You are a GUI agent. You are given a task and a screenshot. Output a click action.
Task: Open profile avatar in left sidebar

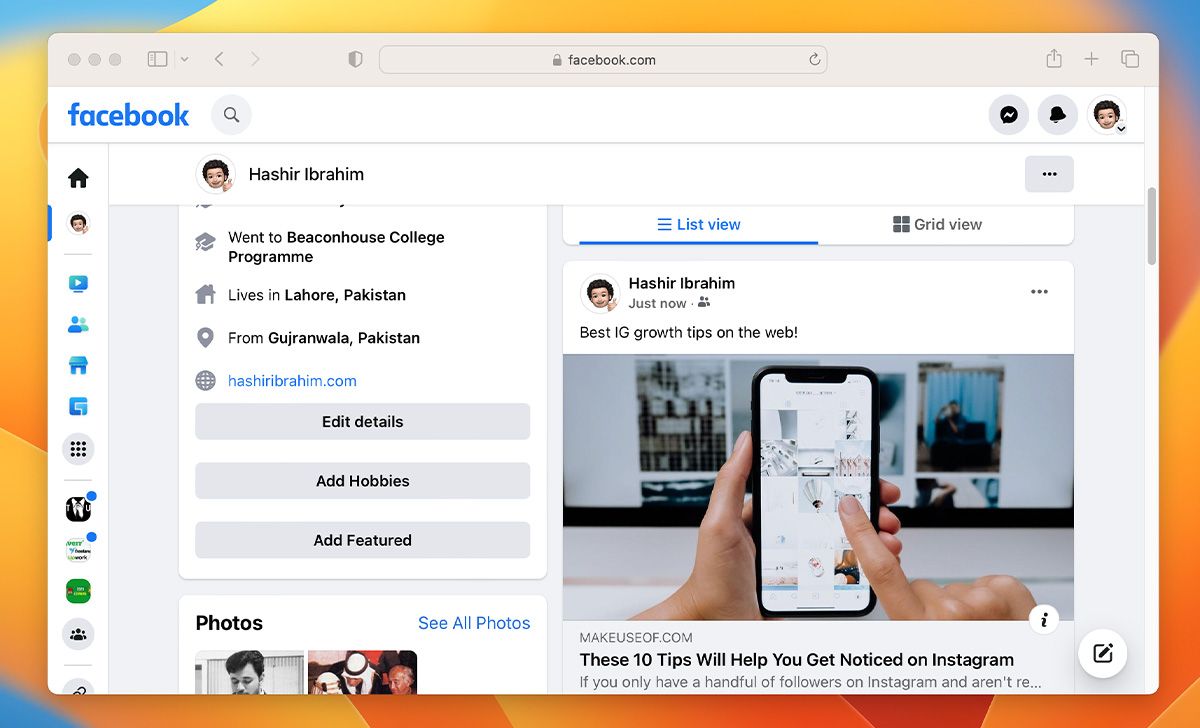[x=78, y=223]
